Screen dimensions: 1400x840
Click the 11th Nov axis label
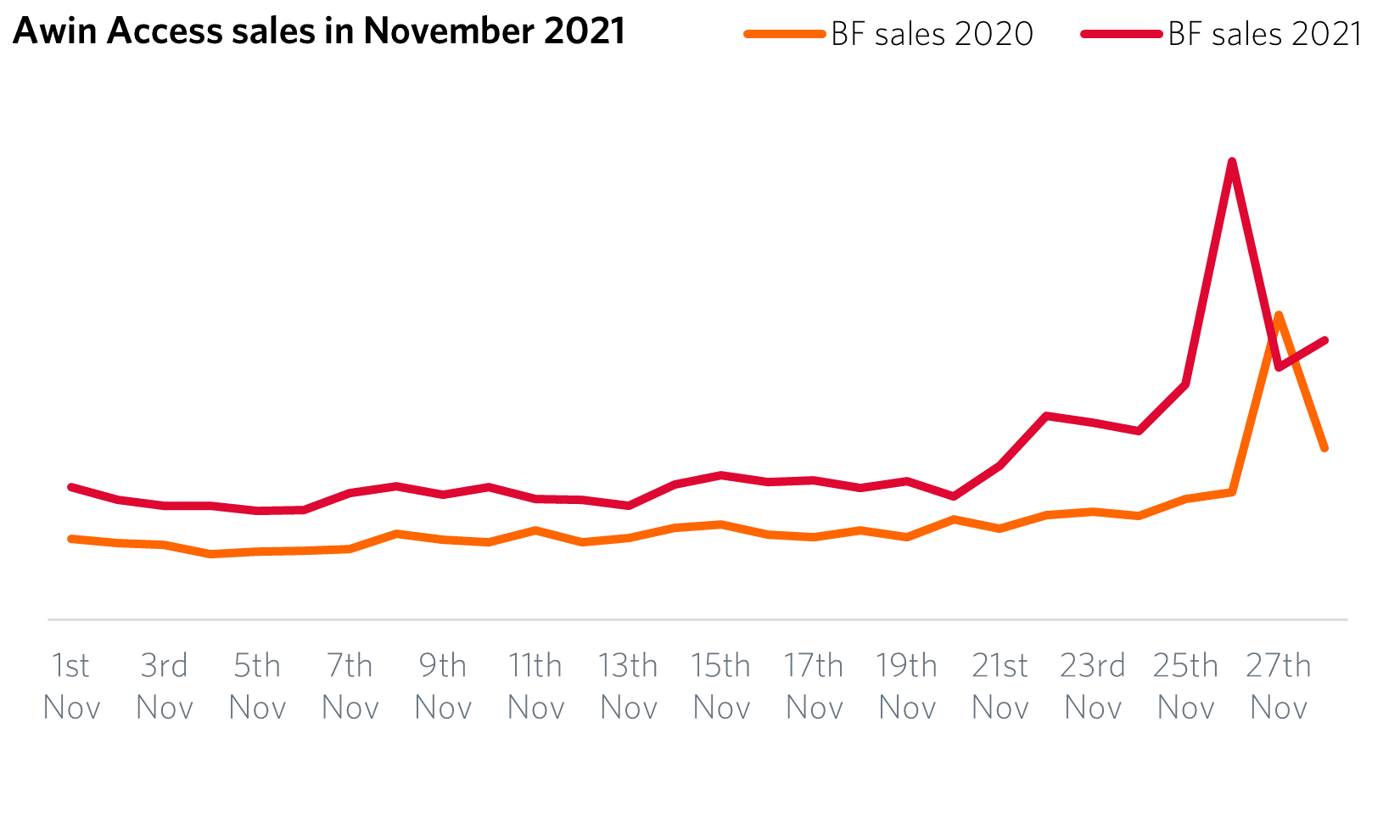point(536,686)
